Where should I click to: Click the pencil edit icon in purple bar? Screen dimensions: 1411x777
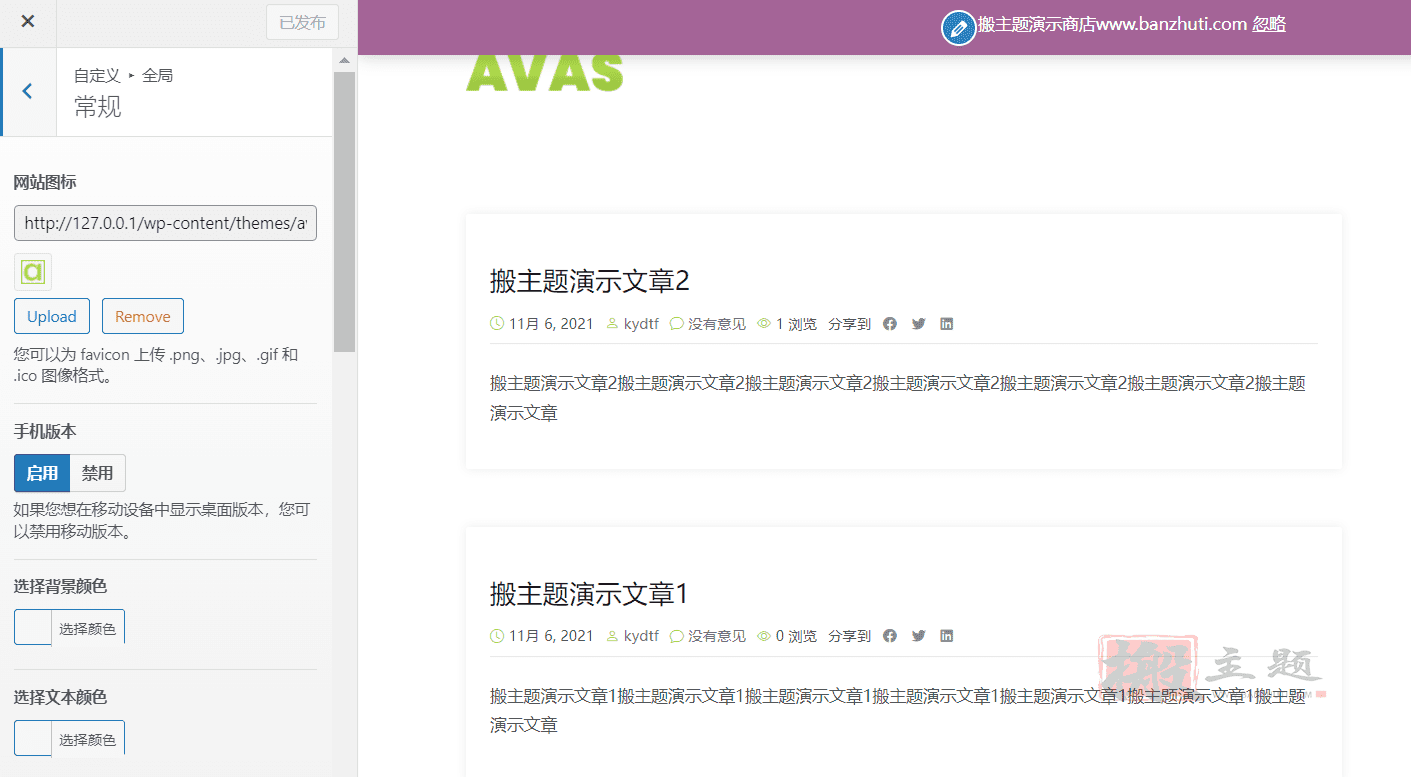pos(958,28)
